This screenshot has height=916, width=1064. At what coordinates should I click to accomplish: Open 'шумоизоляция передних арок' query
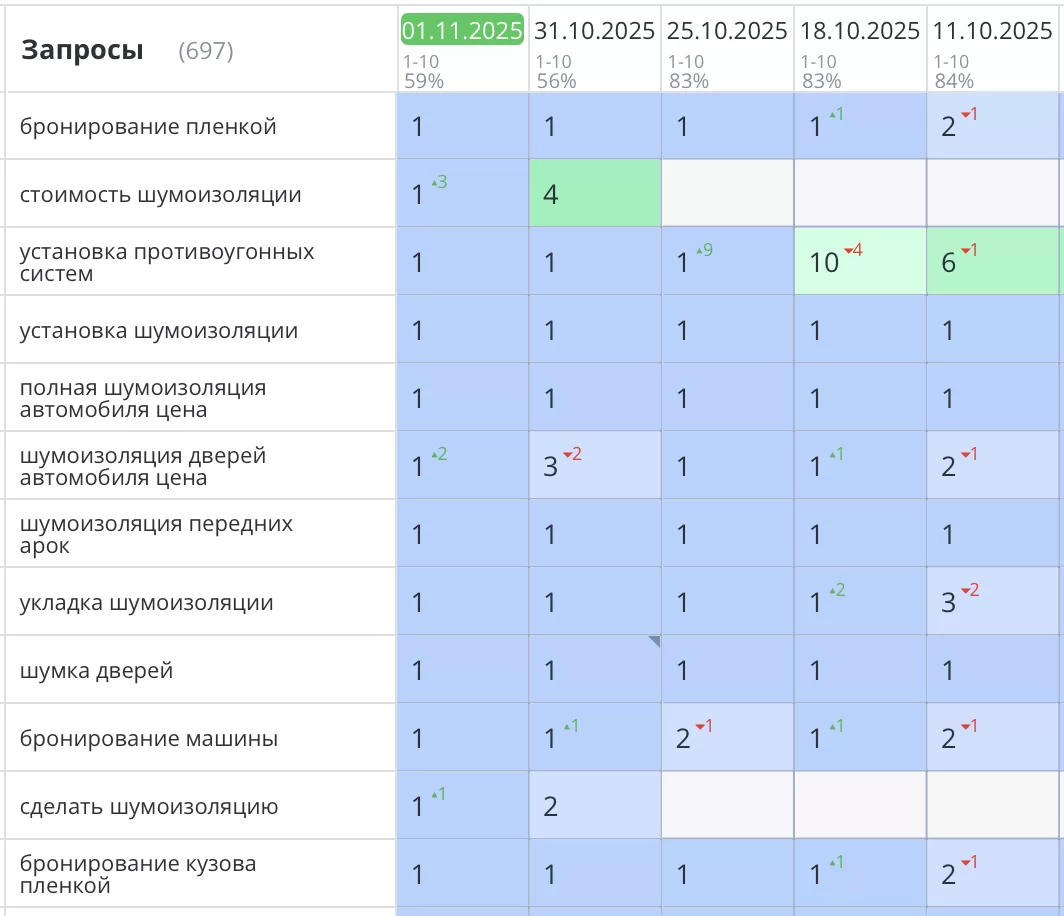(x=156, y=534)
